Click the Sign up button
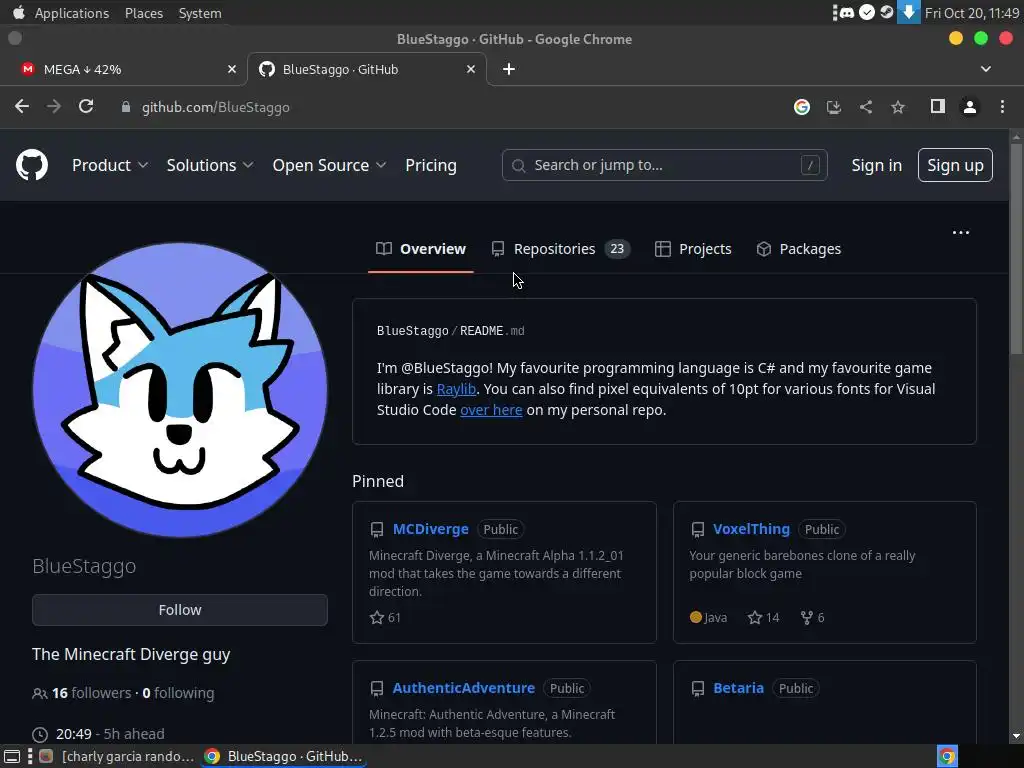The width and height of the screenshot is (1024, 768). [955, 165]
